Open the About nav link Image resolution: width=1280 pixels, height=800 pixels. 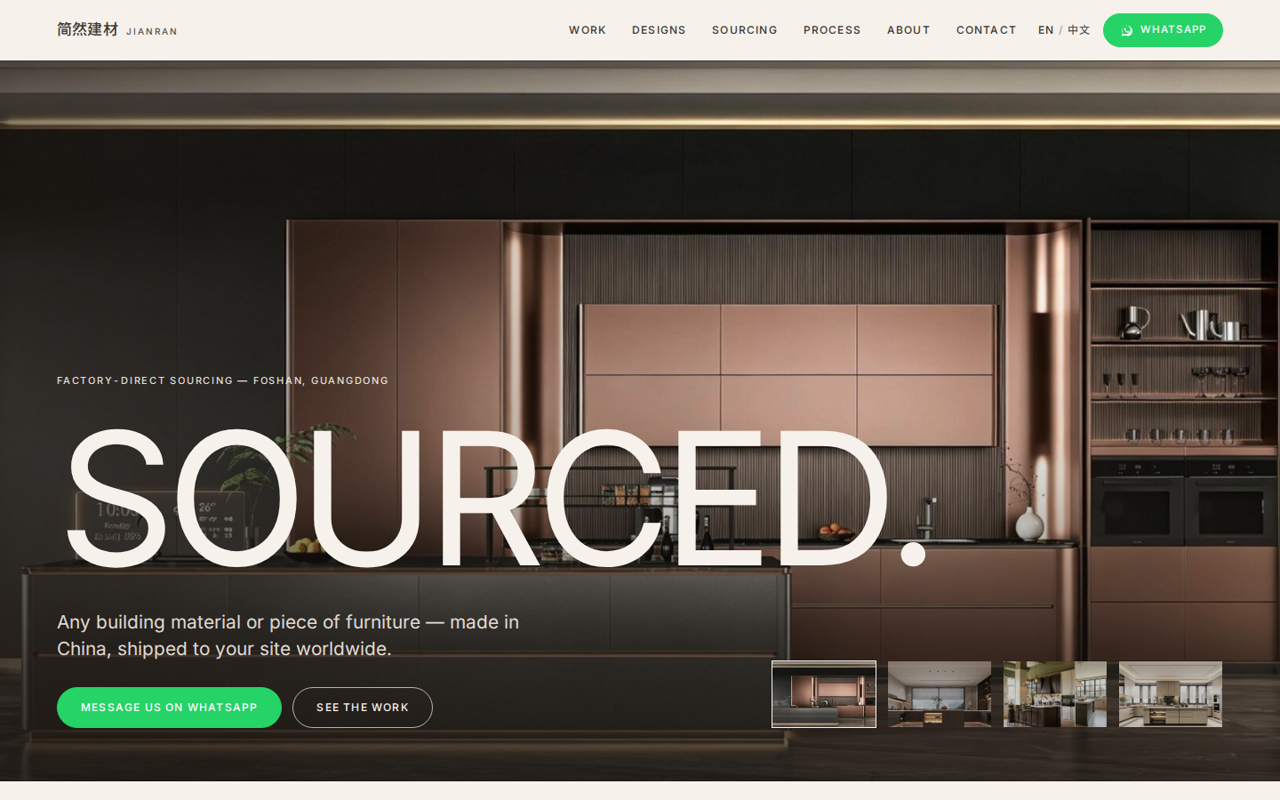coord(908,30)
